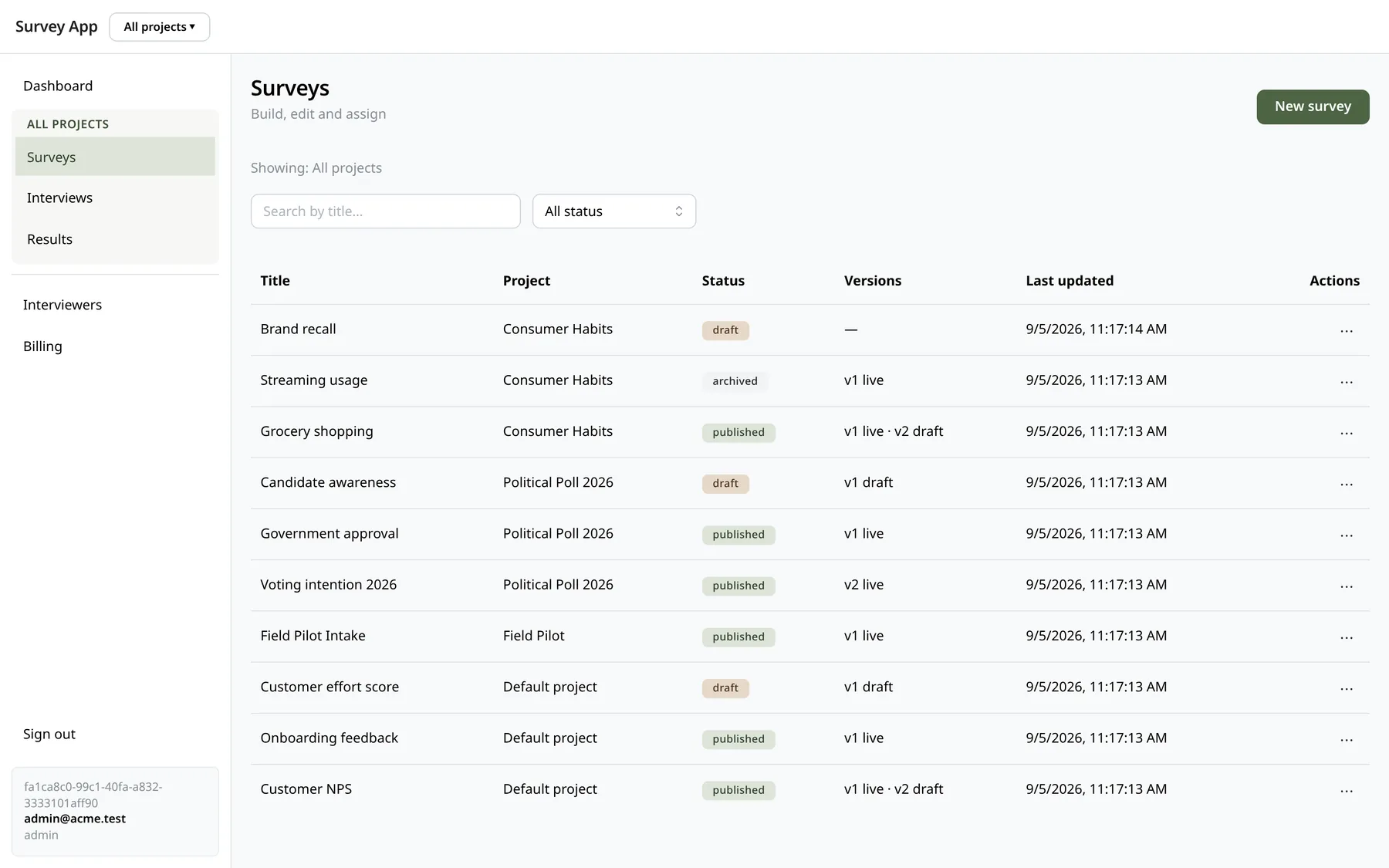Open actions menu for Government approval
This screenshot has width=1389, height=868.
pyautogui.click(x=1347, y=535)
